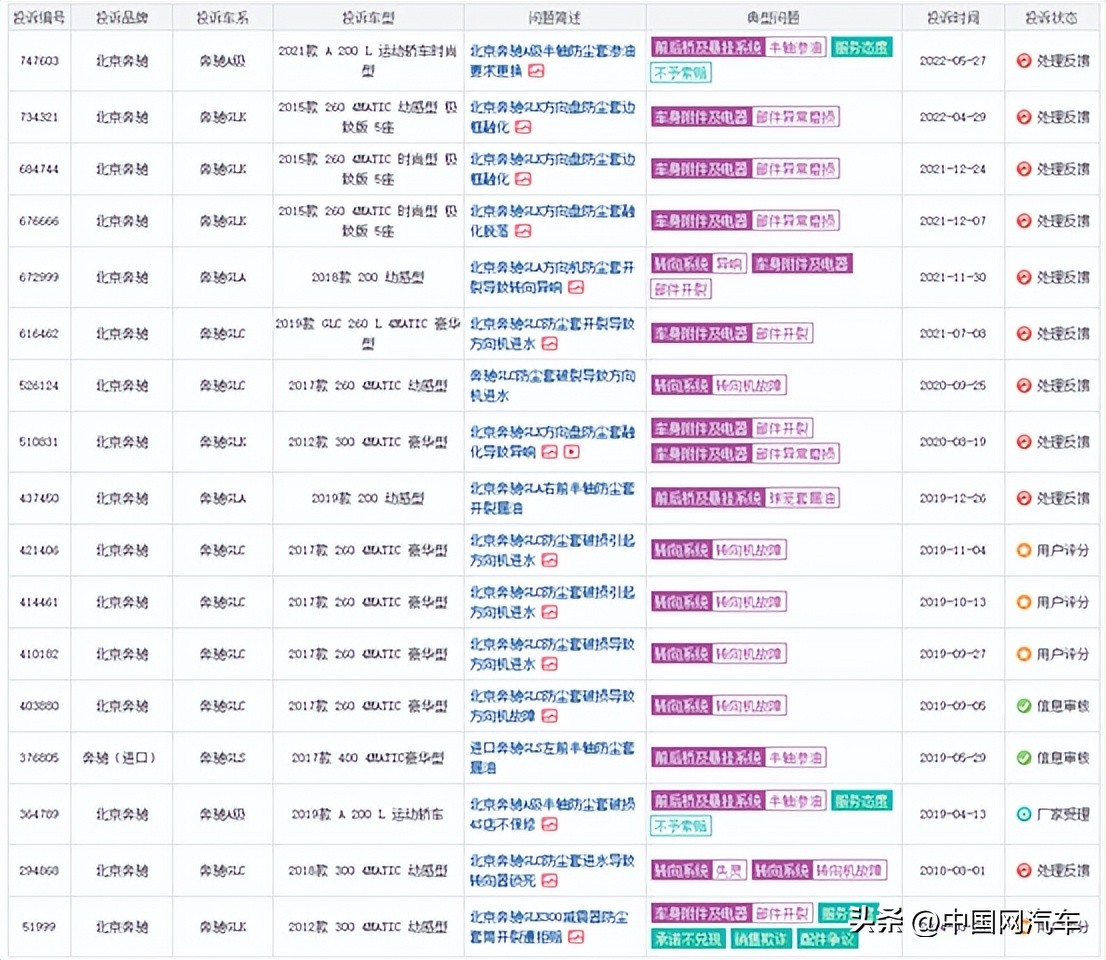The width and height of the screenshot is (1106, 960).
Task: Click the orange 用户评分 status icon for complaint 421406
Action: tap(1022, 549)
